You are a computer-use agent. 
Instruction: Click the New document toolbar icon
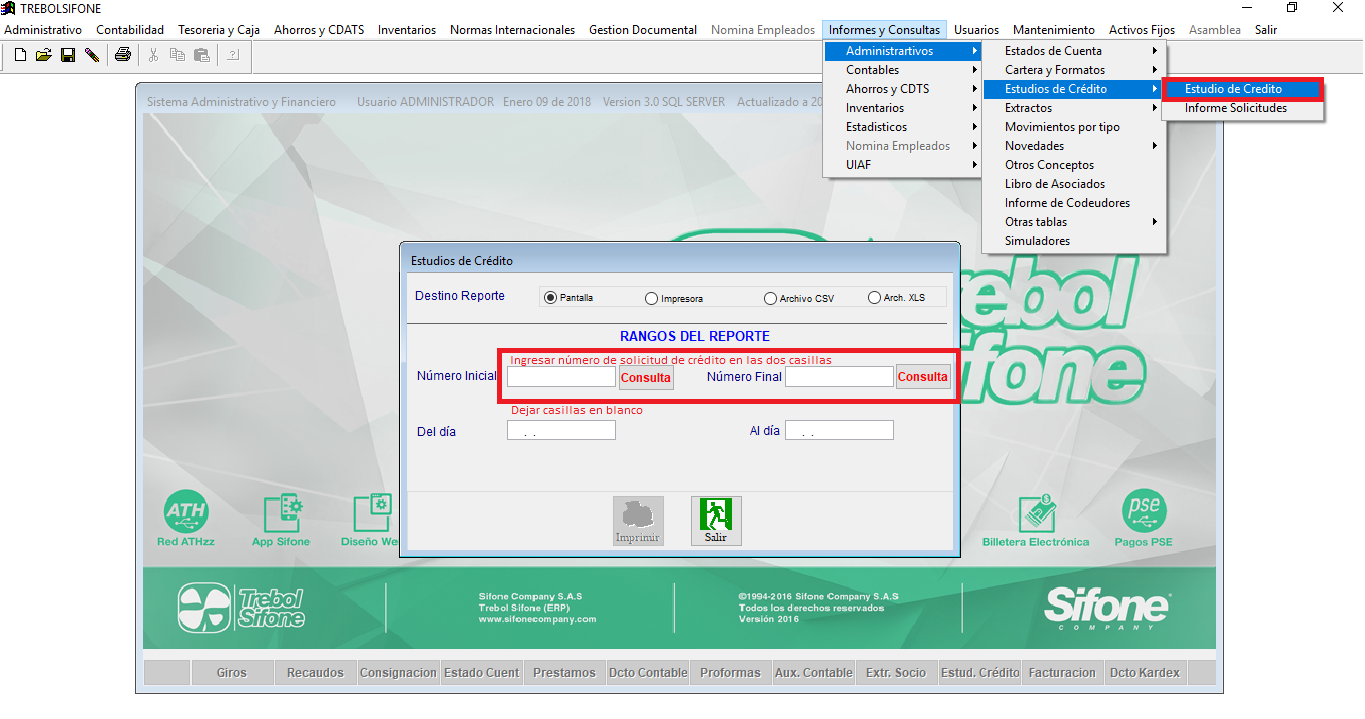(x=20, y=55)
